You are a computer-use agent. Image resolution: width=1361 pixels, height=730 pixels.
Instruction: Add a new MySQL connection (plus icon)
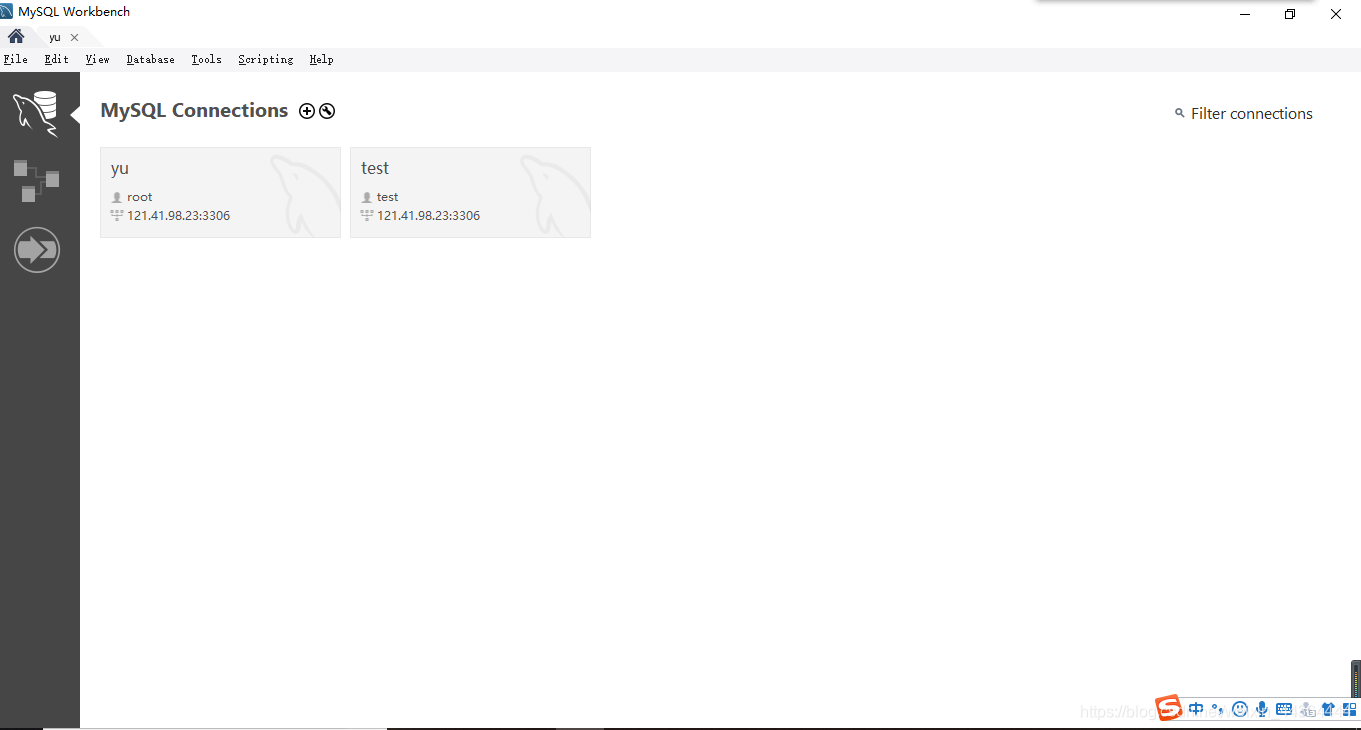(x=307, y=111)
